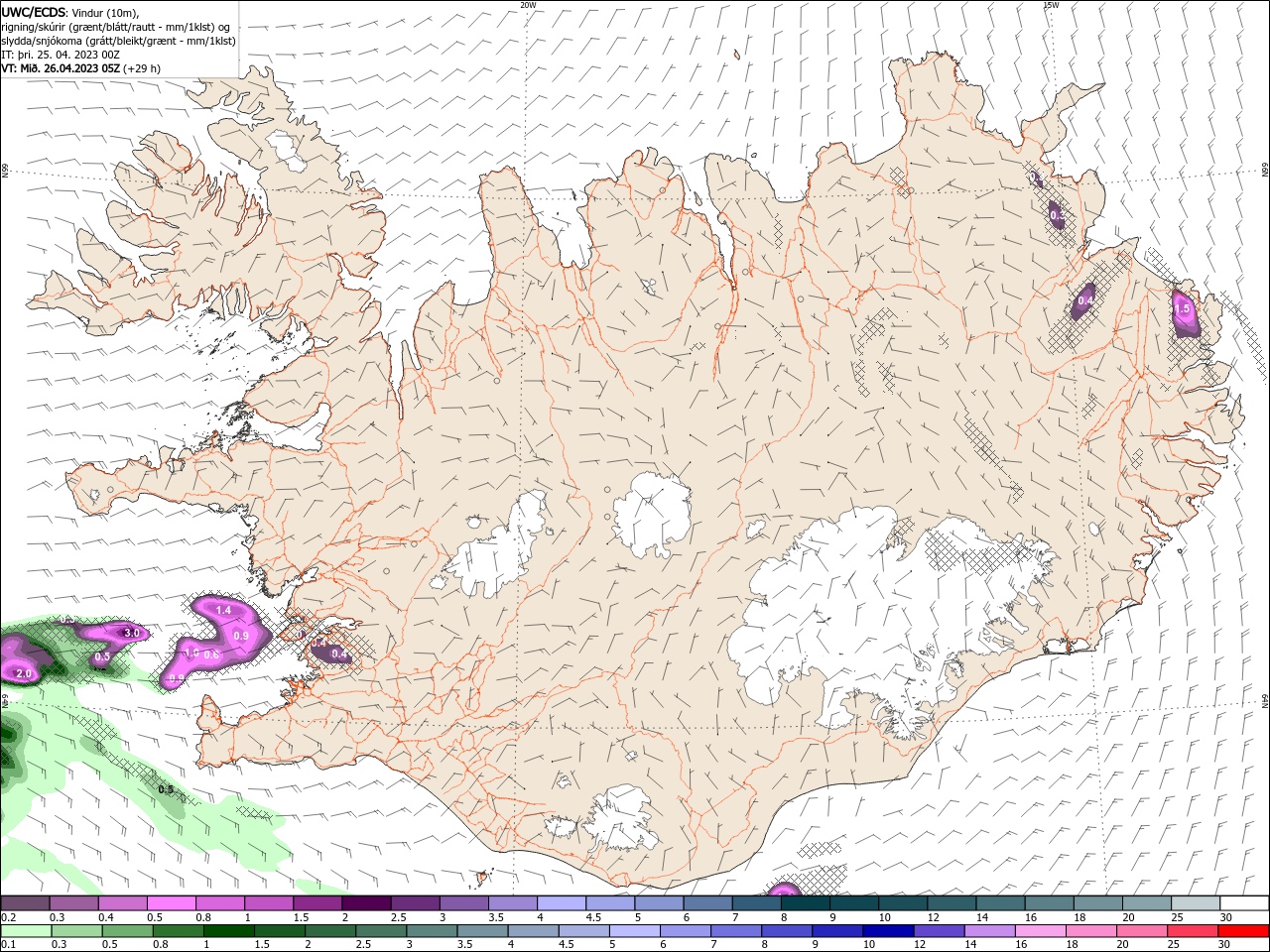Click the '2.0' precipitation value on the map
The height and width of the screenshot is (952, 1270).
pyautogui.click(x=25, y=674)
